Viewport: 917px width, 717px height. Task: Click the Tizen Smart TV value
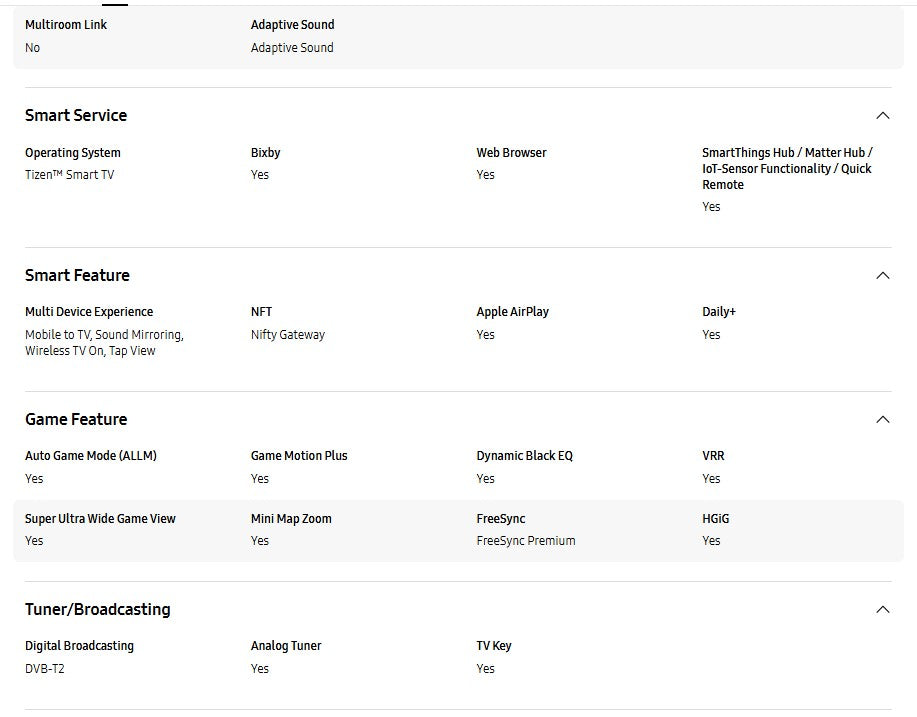pyautogui.click(x=69, y=175)
